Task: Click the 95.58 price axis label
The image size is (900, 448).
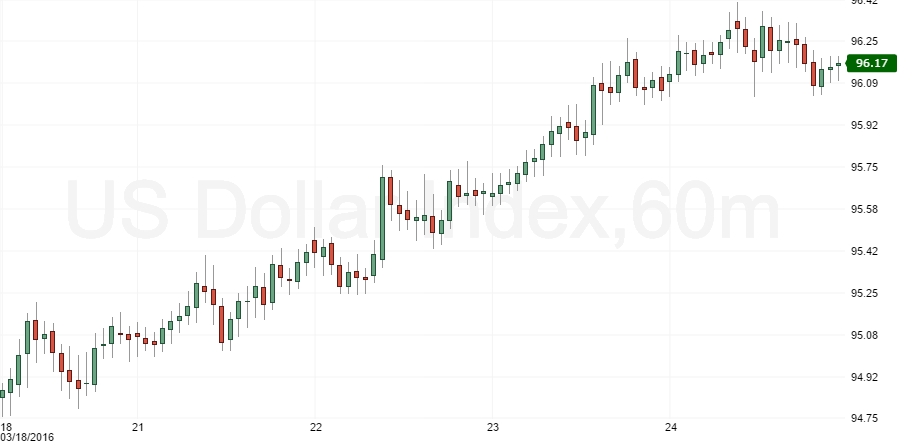Action: point(864,209)
